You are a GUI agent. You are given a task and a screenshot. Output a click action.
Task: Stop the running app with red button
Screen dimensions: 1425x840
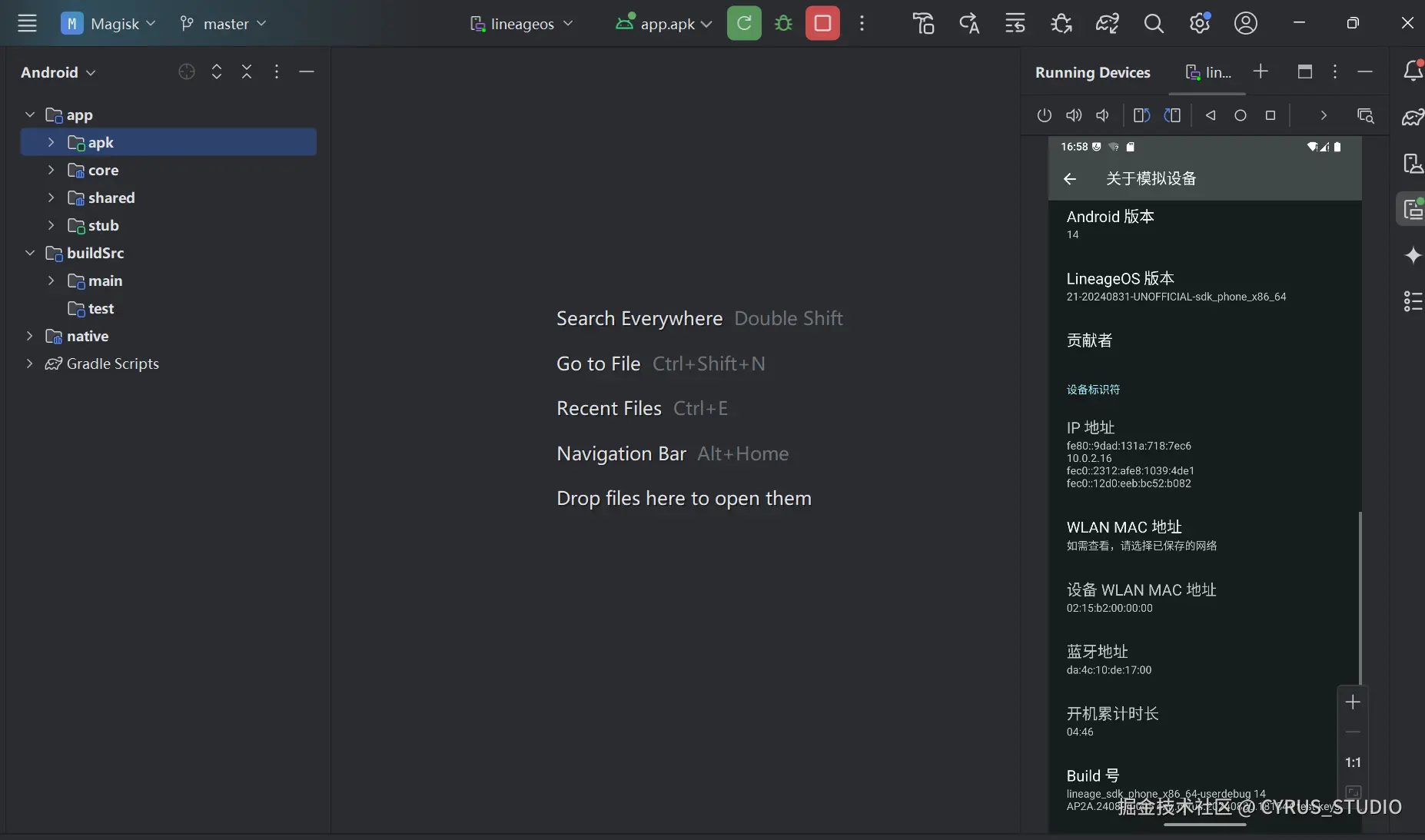tap(822, 23)
